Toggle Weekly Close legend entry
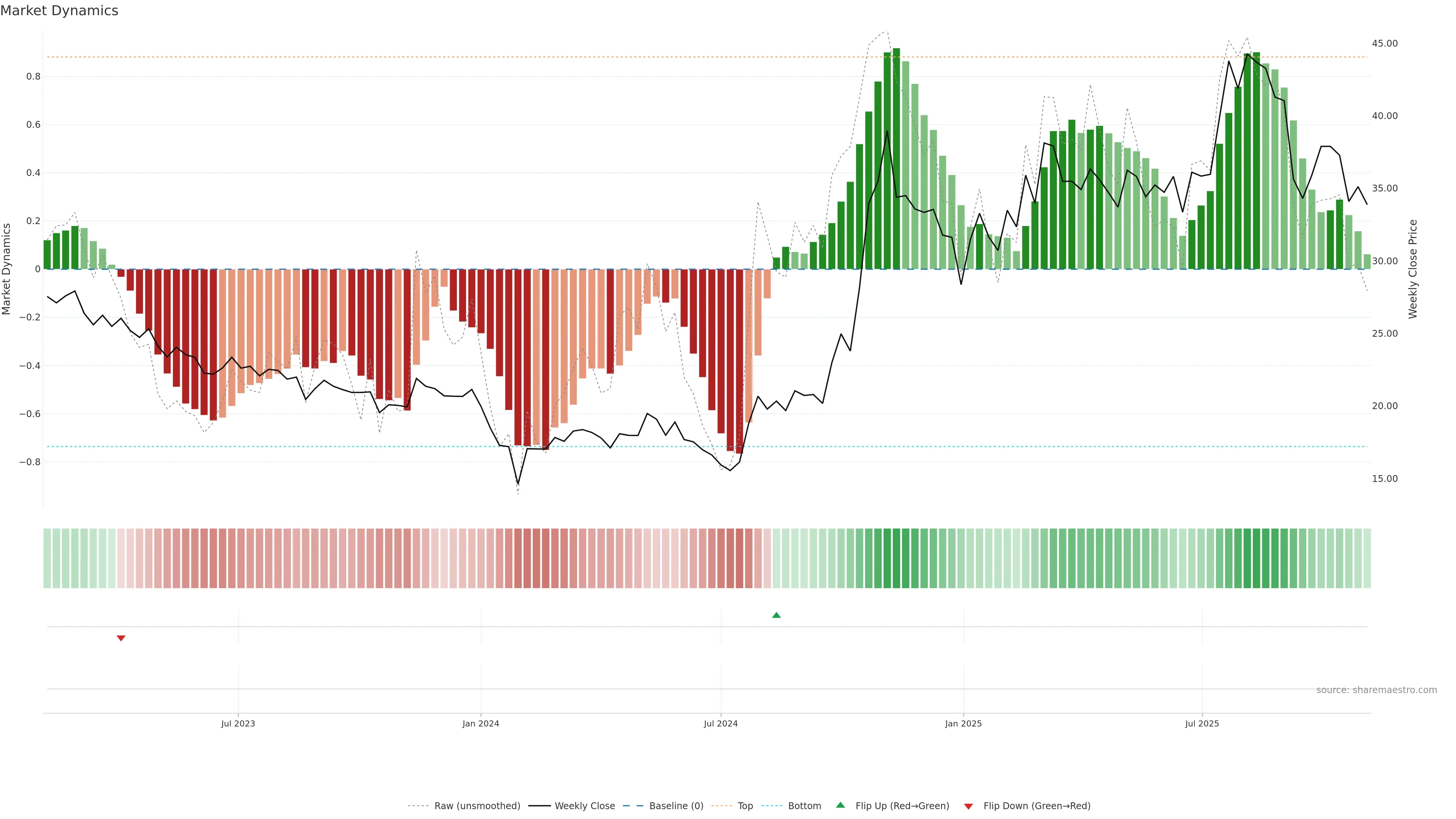This screenshot has height=819, width=1456. coord(584,805)
